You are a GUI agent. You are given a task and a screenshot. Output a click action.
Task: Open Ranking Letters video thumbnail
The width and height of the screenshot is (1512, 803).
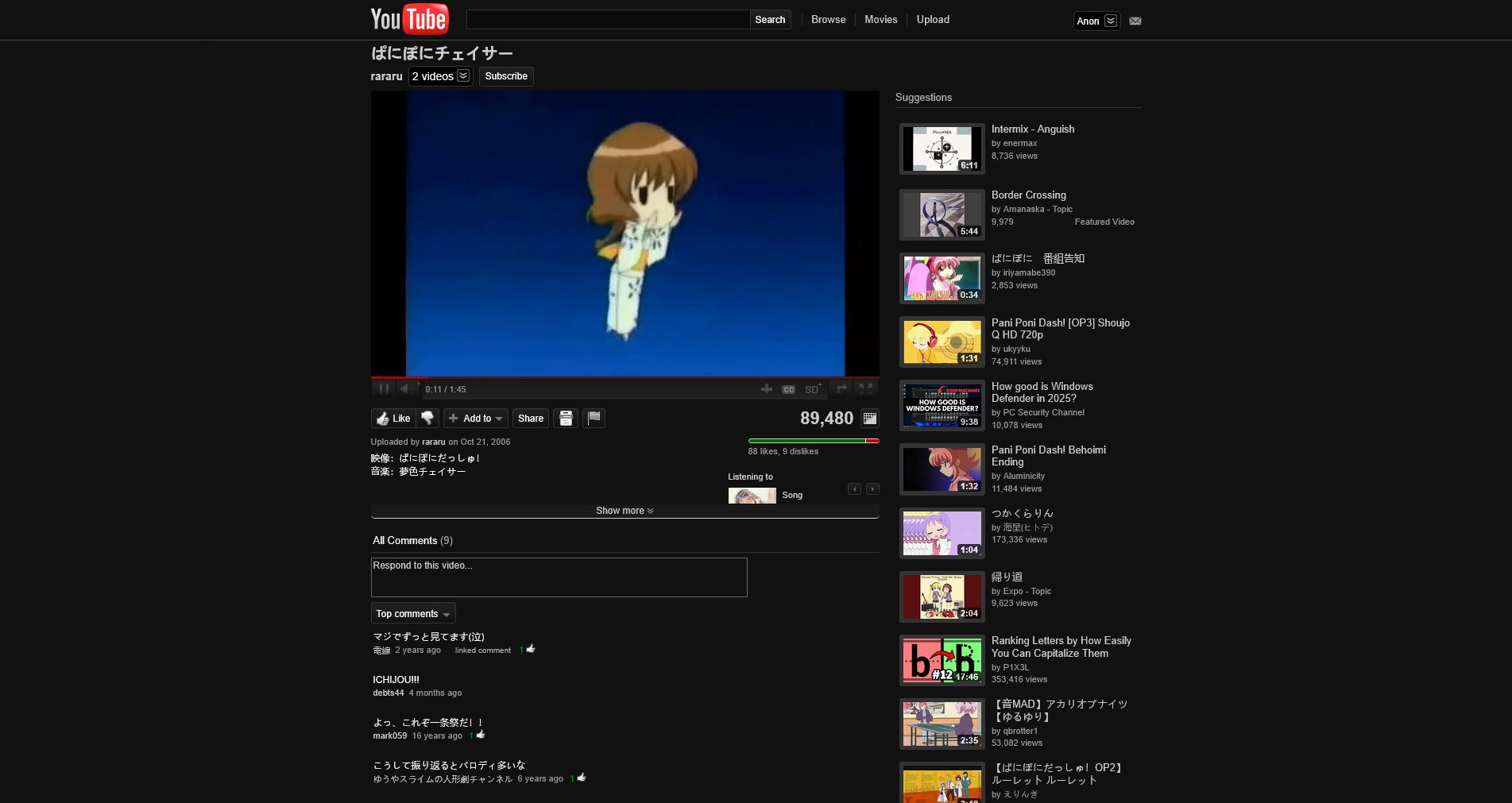942,660
